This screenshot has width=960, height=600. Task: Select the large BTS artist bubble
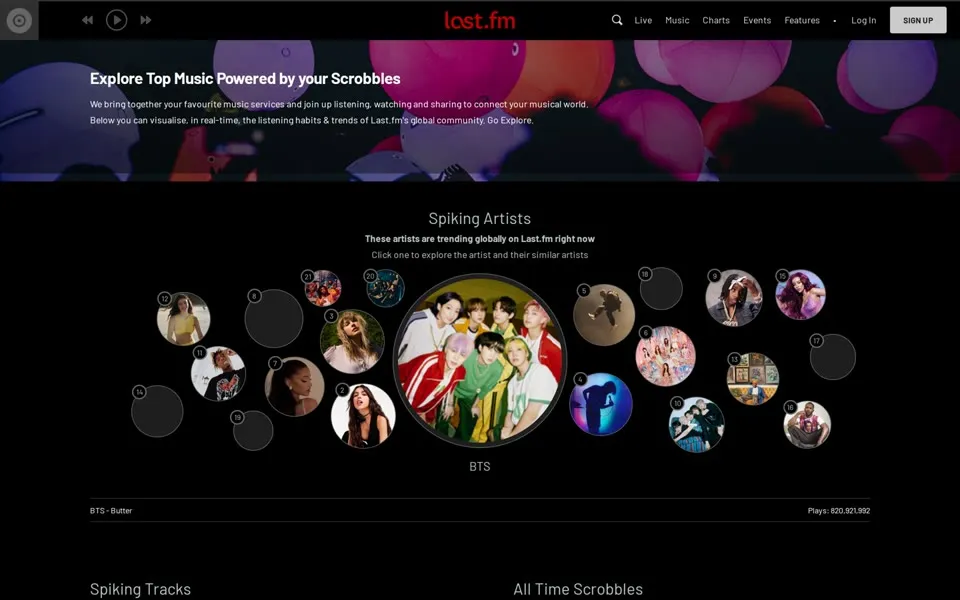pyautogui.click(x=480, y=360)
